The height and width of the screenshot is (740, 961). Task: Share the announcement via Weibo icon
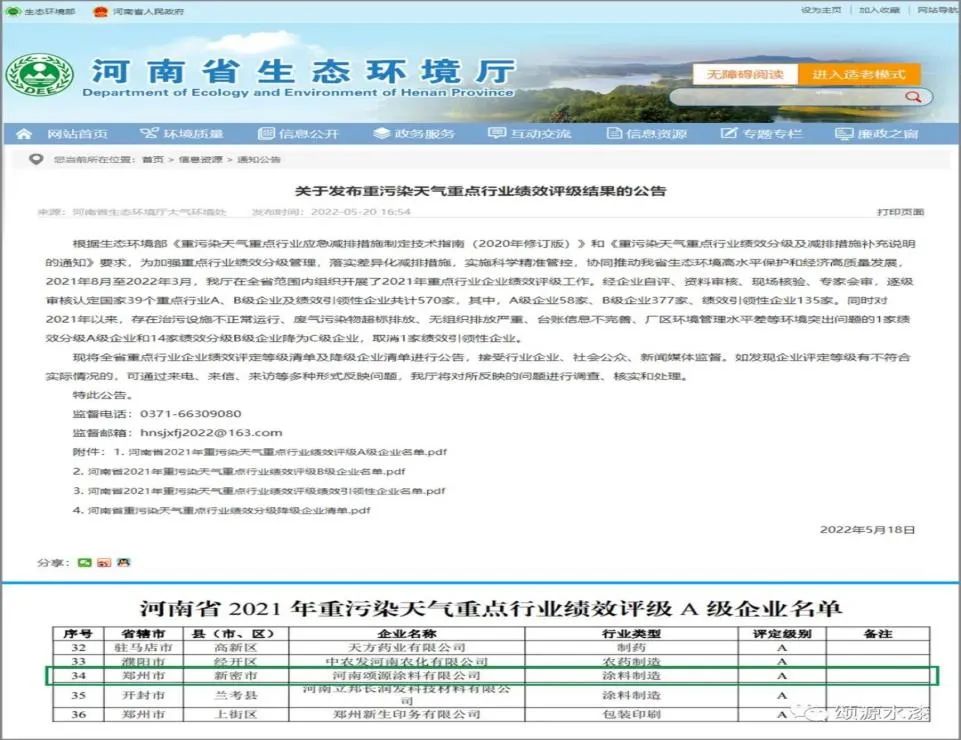[x=104, y=562]
